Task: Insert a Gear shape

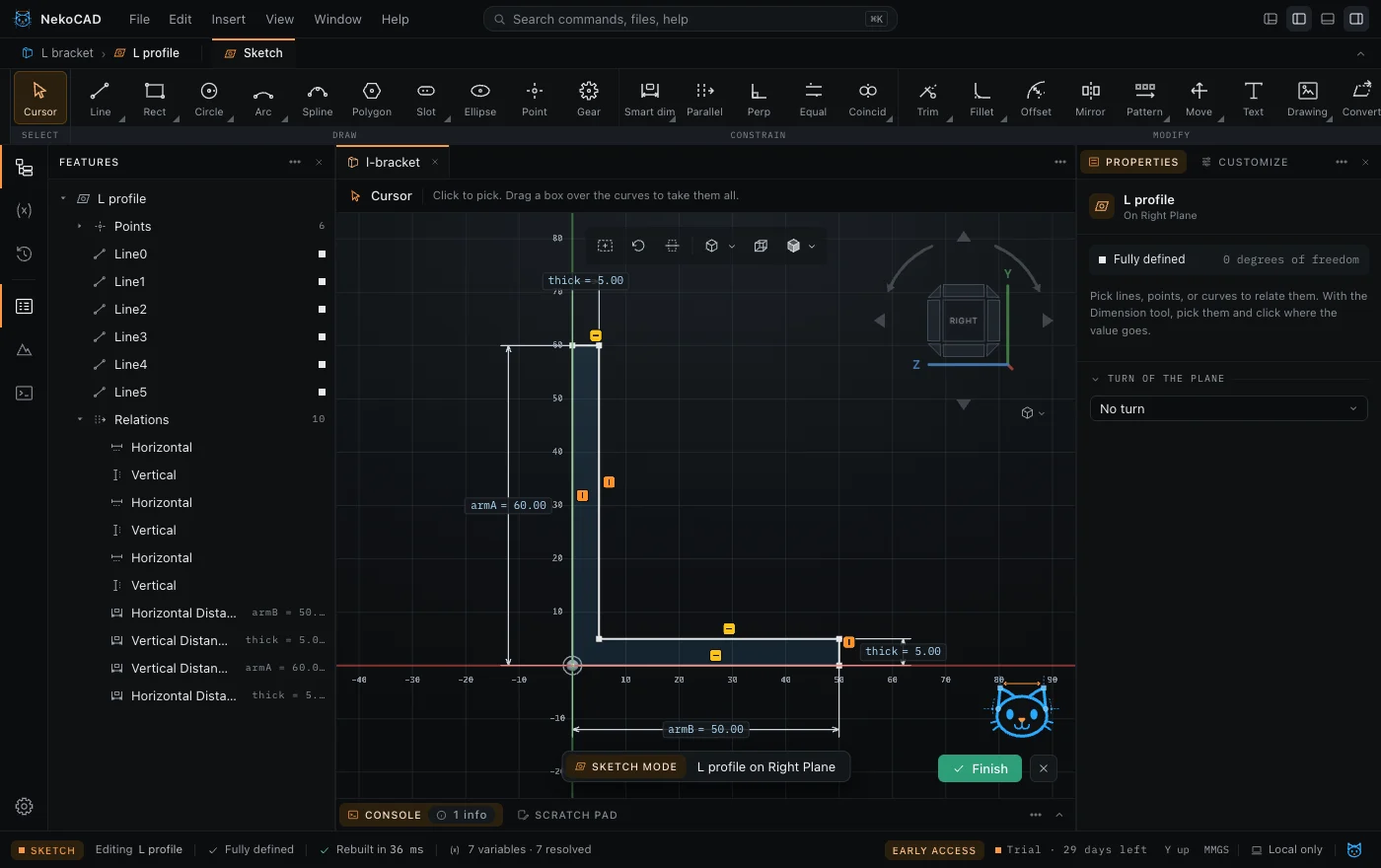Action: 588,99
